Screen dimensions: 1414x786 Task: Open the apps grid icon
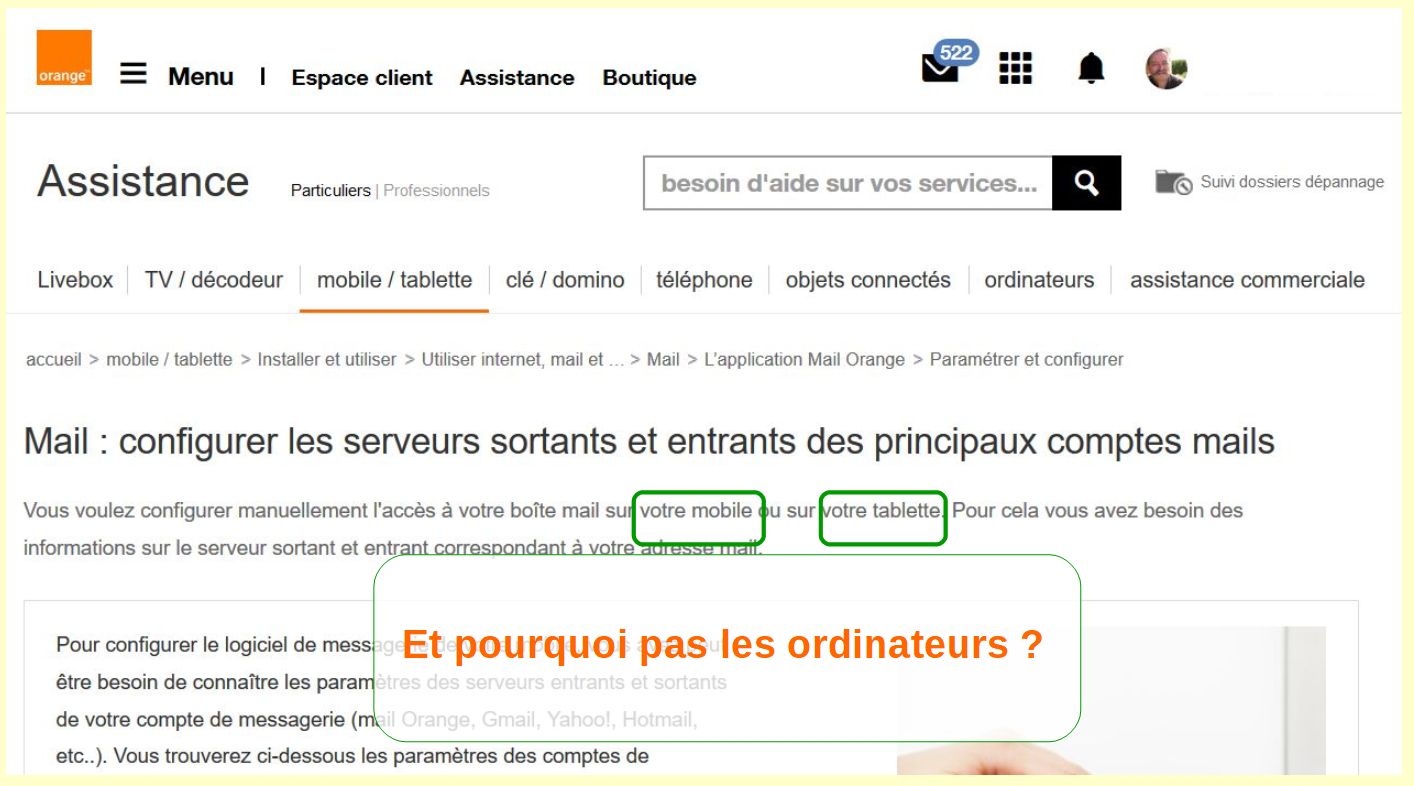(x=1015, y=68)
